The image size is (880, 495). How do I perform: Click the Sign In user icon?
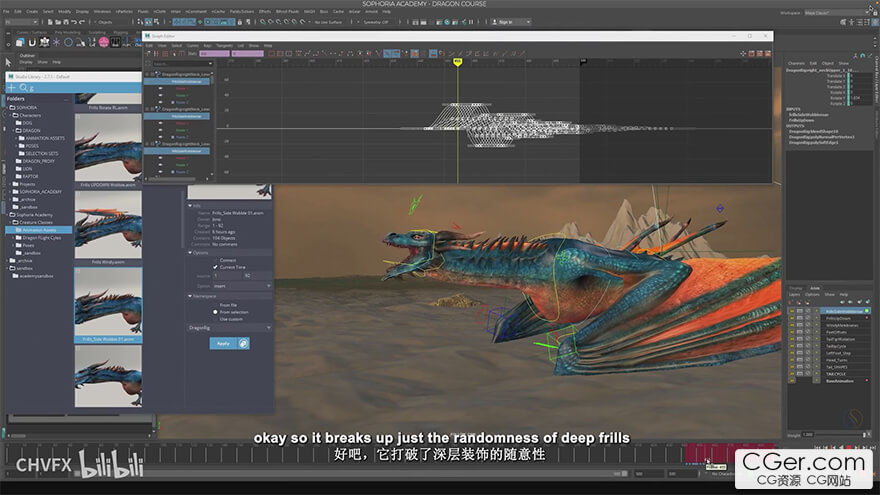pyautogui.click(x=494, y=22)
